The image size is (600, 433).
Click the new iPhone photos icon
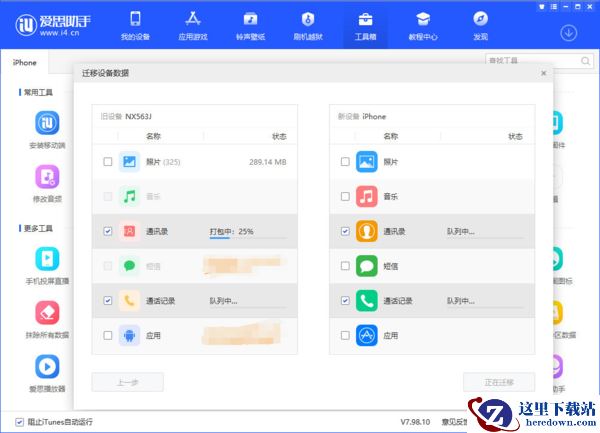click(x=367, y=162)
